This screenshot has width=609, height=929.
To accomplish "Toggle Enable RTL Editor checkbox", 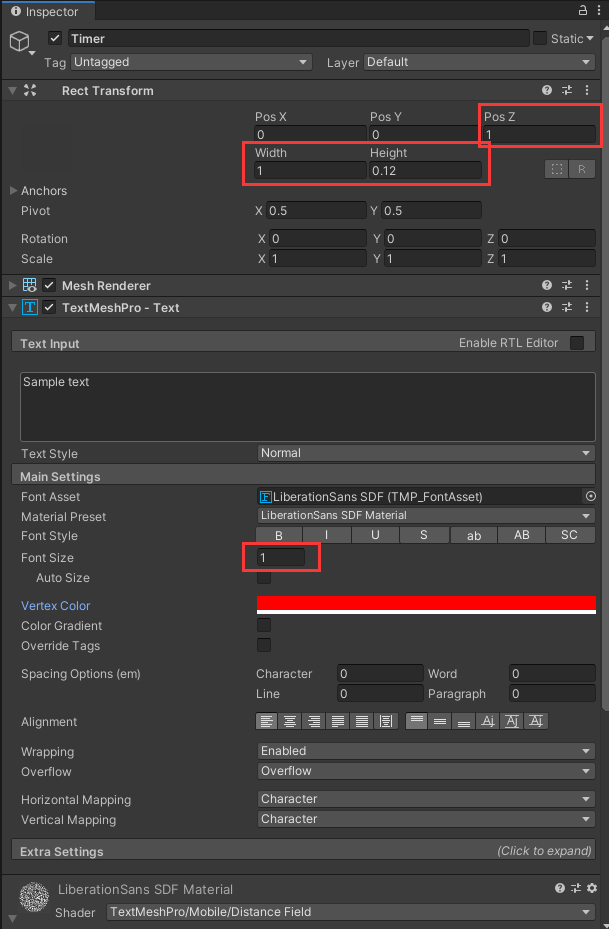I will coord(577,343).
